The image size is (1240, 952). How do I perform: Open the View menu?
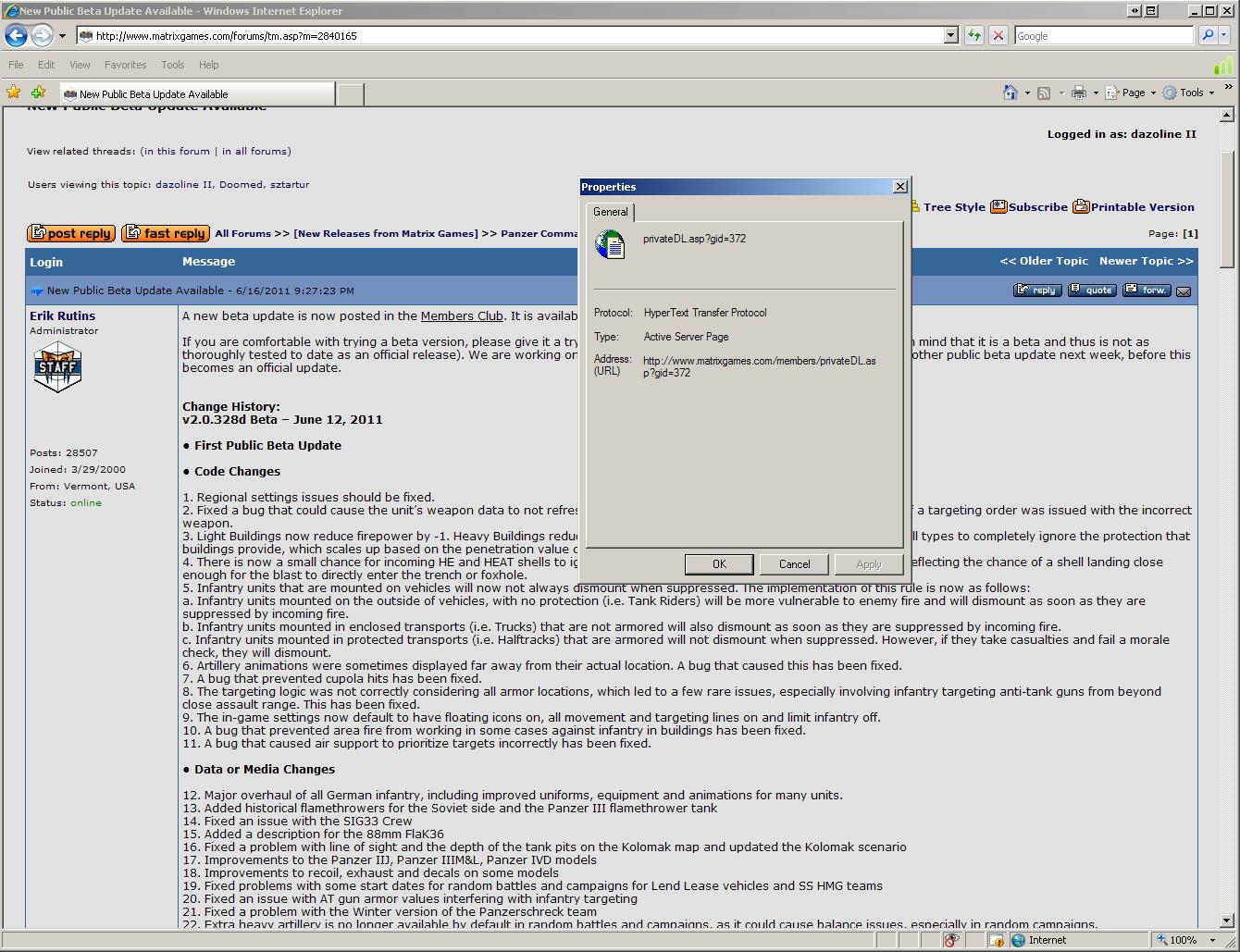pos(80,65)
